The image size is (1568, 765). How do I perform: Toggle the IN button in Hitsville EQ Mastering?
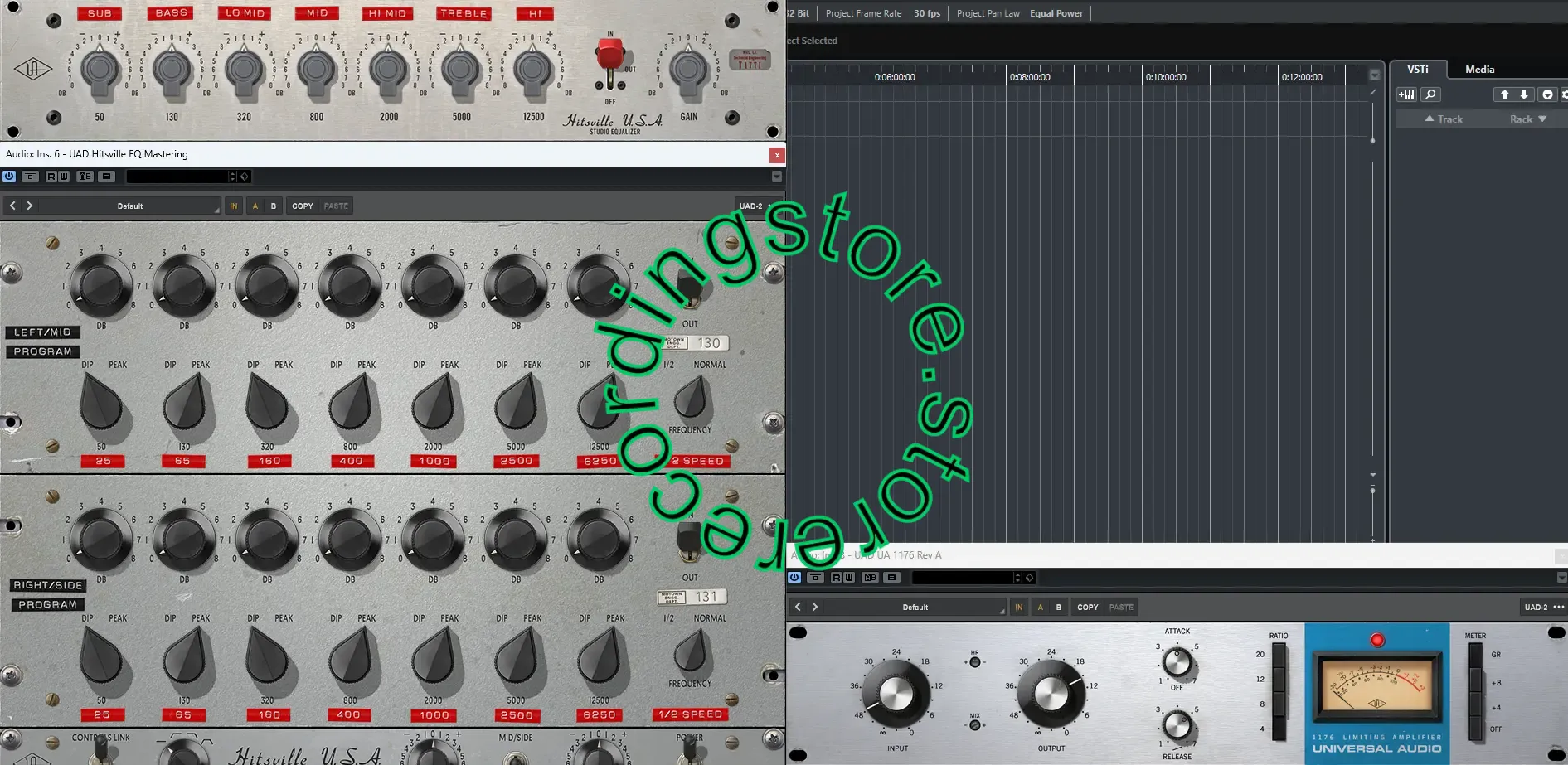(234, 206)
